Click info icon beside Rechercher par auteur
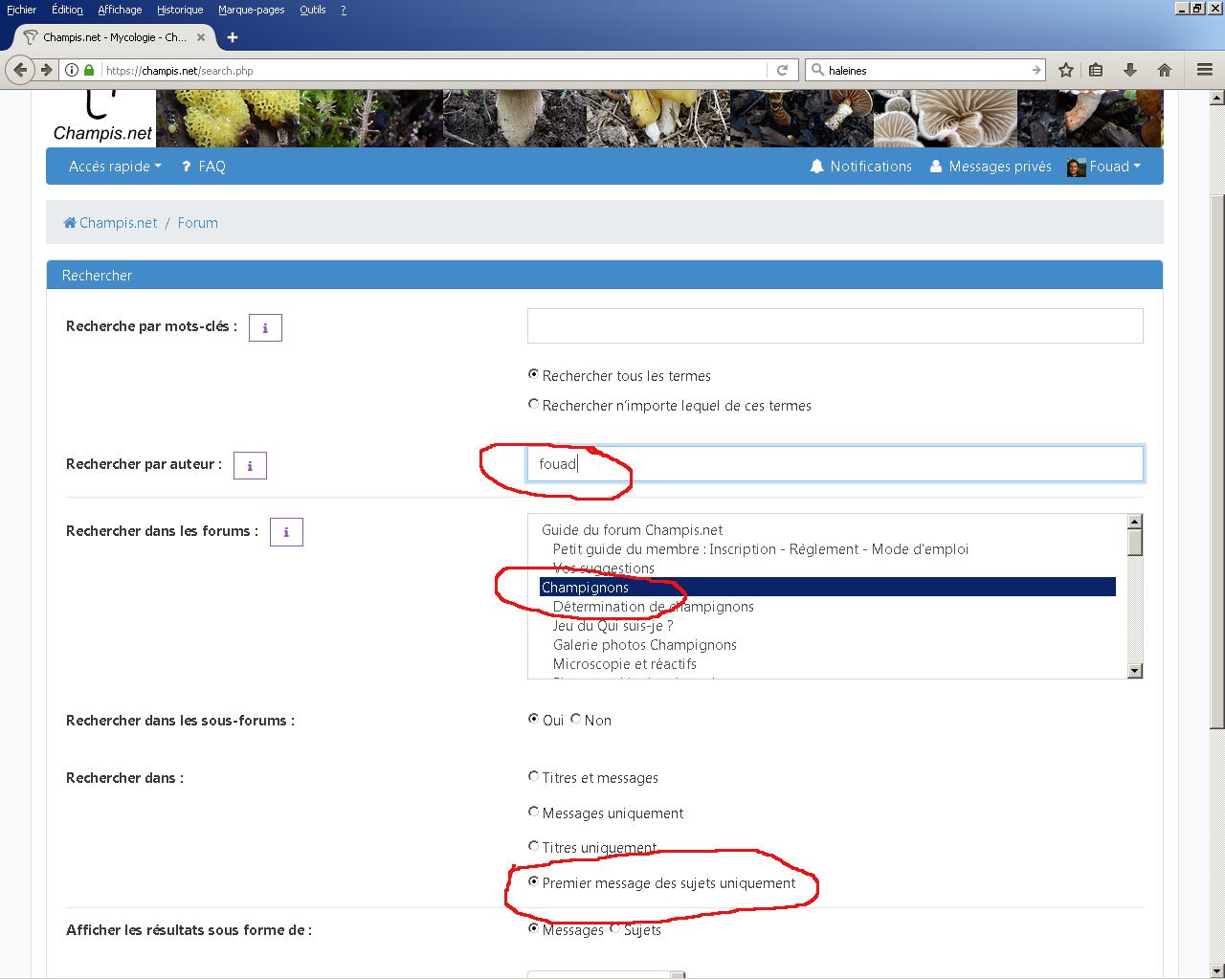Image resolution: width=1225 pixels, height=980 pixels. (x=250, y=466)
